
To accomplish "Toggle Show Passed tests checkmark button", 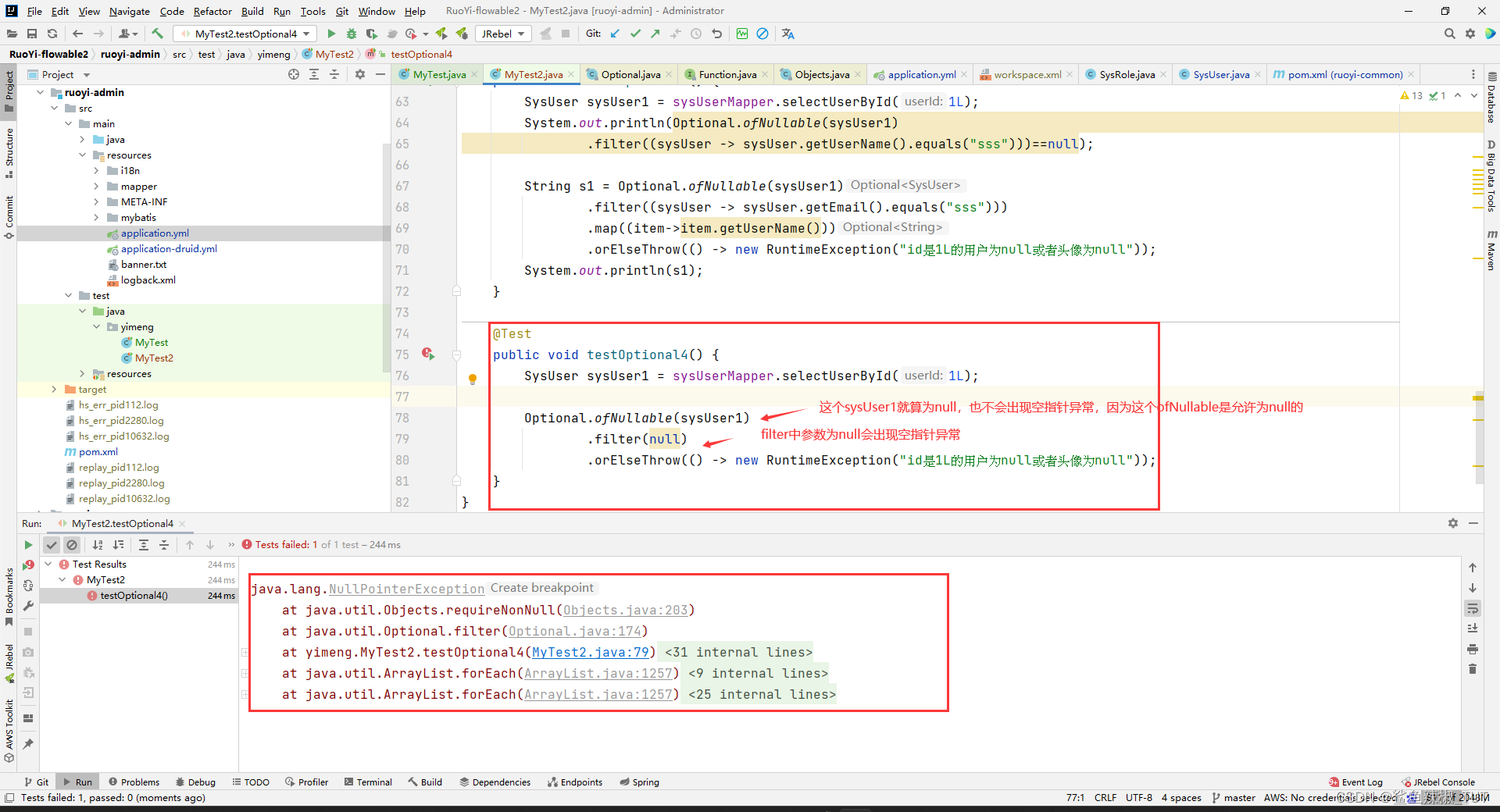I will [x=52, y=545].
